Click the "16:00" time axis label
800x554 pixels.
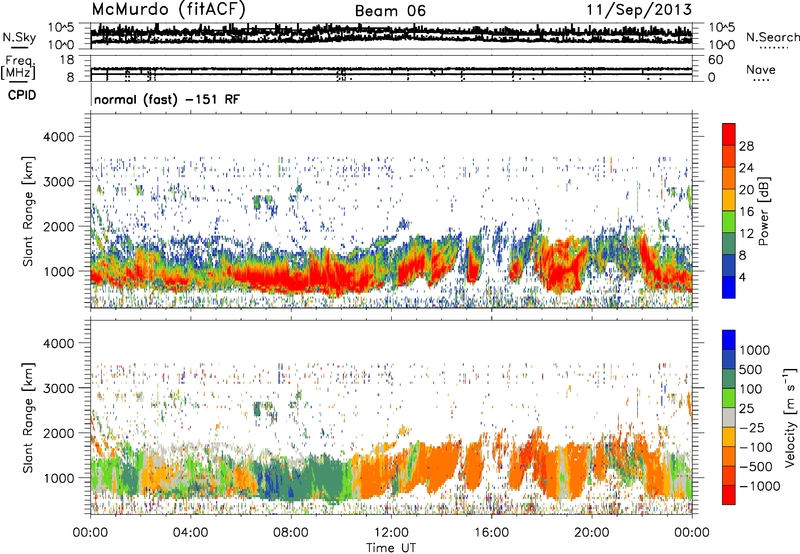[491, 533]
